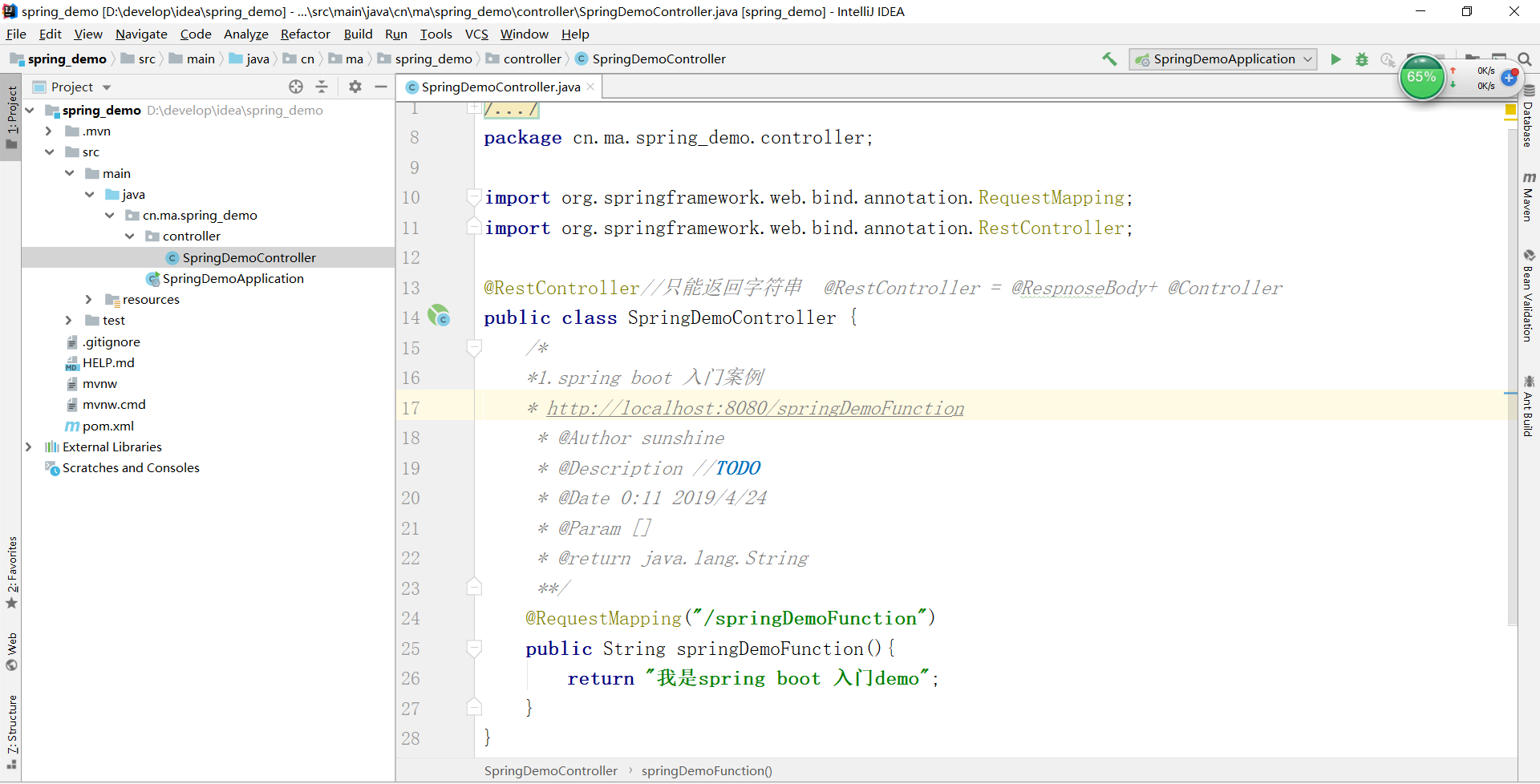The width and height of the screenshot is (1540, 784).
Task: Open the Database tool window
Action: coord(1529,117)
